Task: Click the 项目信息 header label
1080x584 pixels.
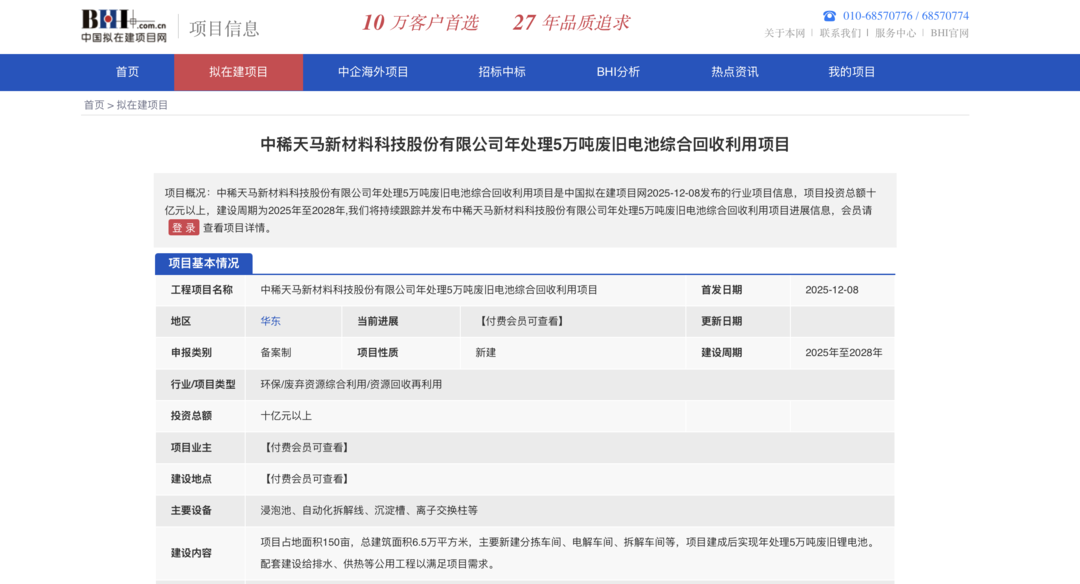Action: tap(224, 28)
